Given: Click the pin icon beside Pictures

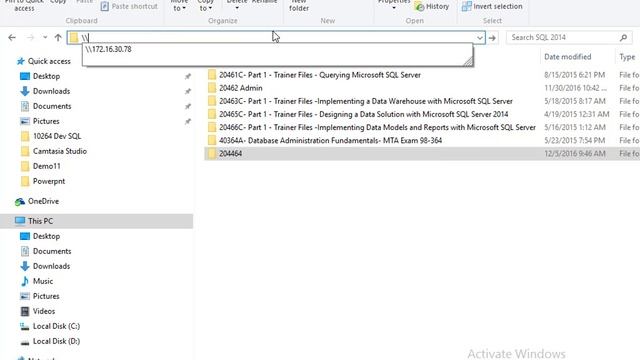Looking at the screenshot, I should [188, 122].
